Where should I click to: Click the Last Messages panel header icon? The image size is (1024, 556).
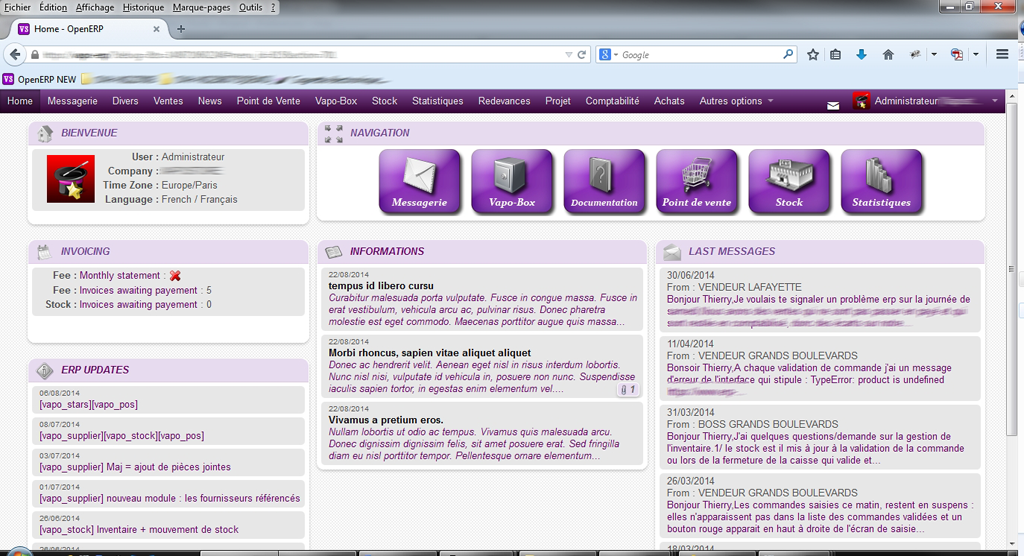point(672,252)
